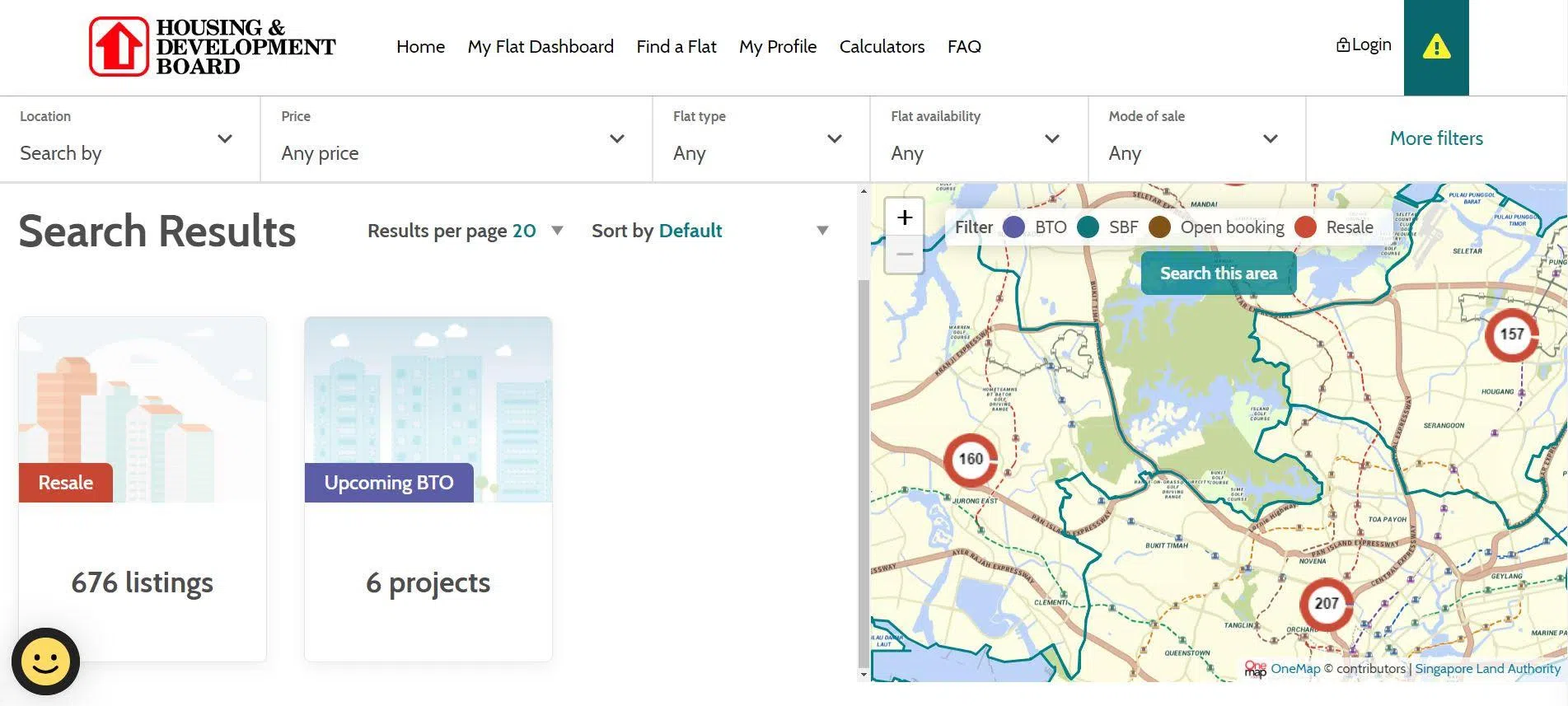
Task: Go to My Flat Dashboard menu
Action: click(x=540, y=47)
